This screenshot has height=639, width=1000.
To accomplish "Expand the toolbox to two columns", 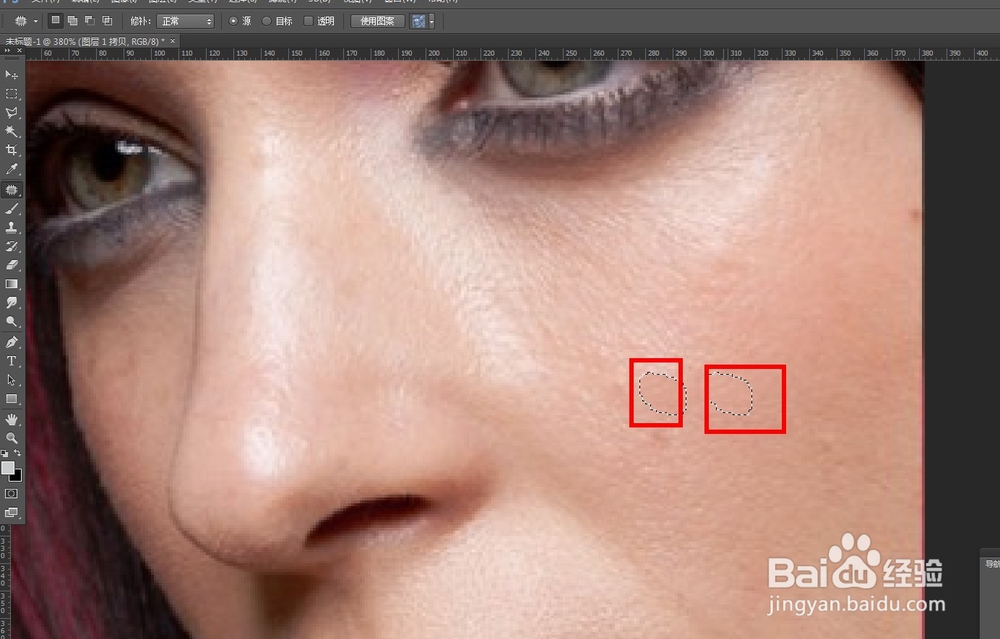I will click(x=7, y=50).
